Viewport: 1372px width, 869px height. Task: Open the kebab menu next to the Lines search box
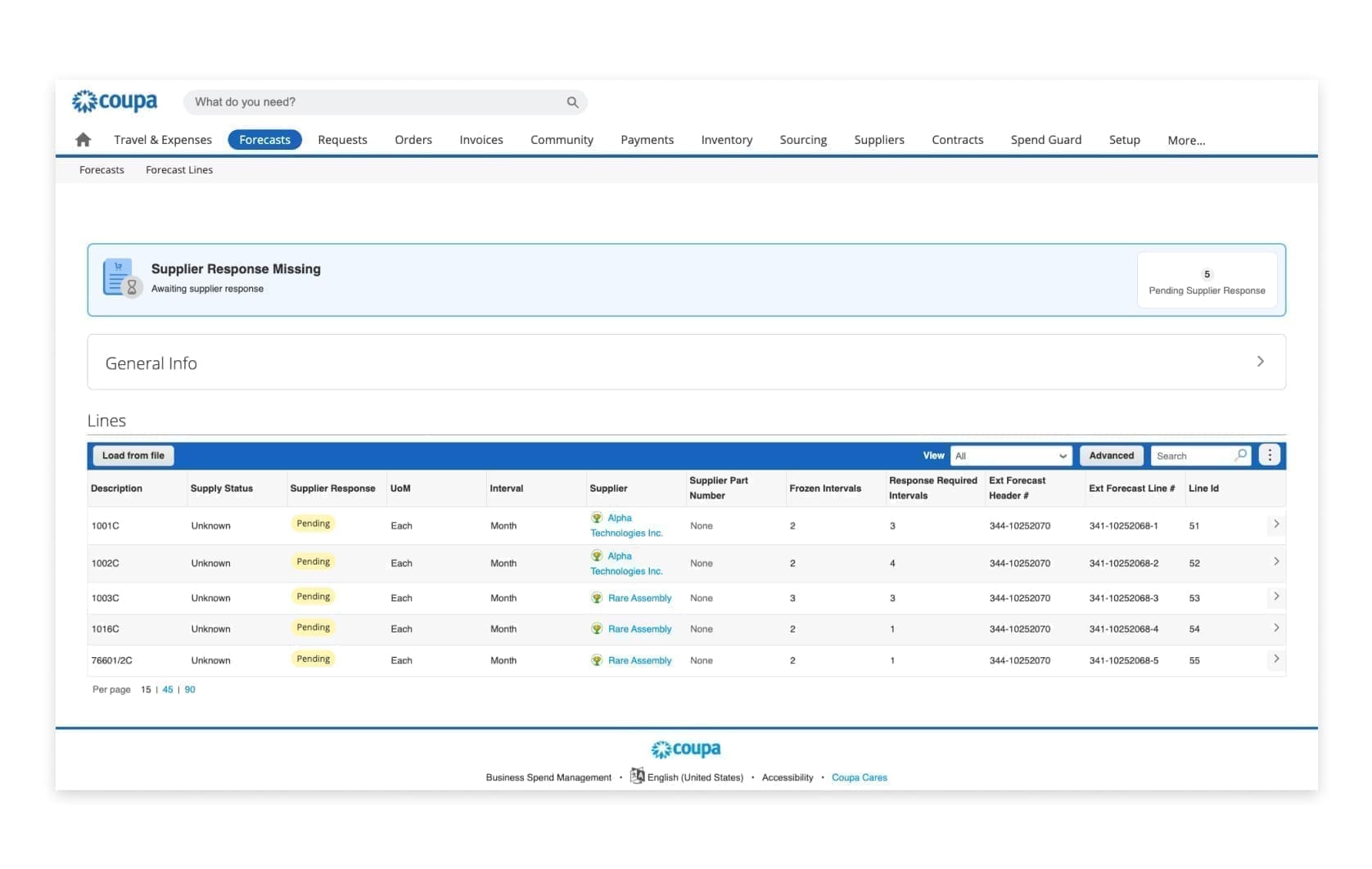click(x=1270, y=455)
